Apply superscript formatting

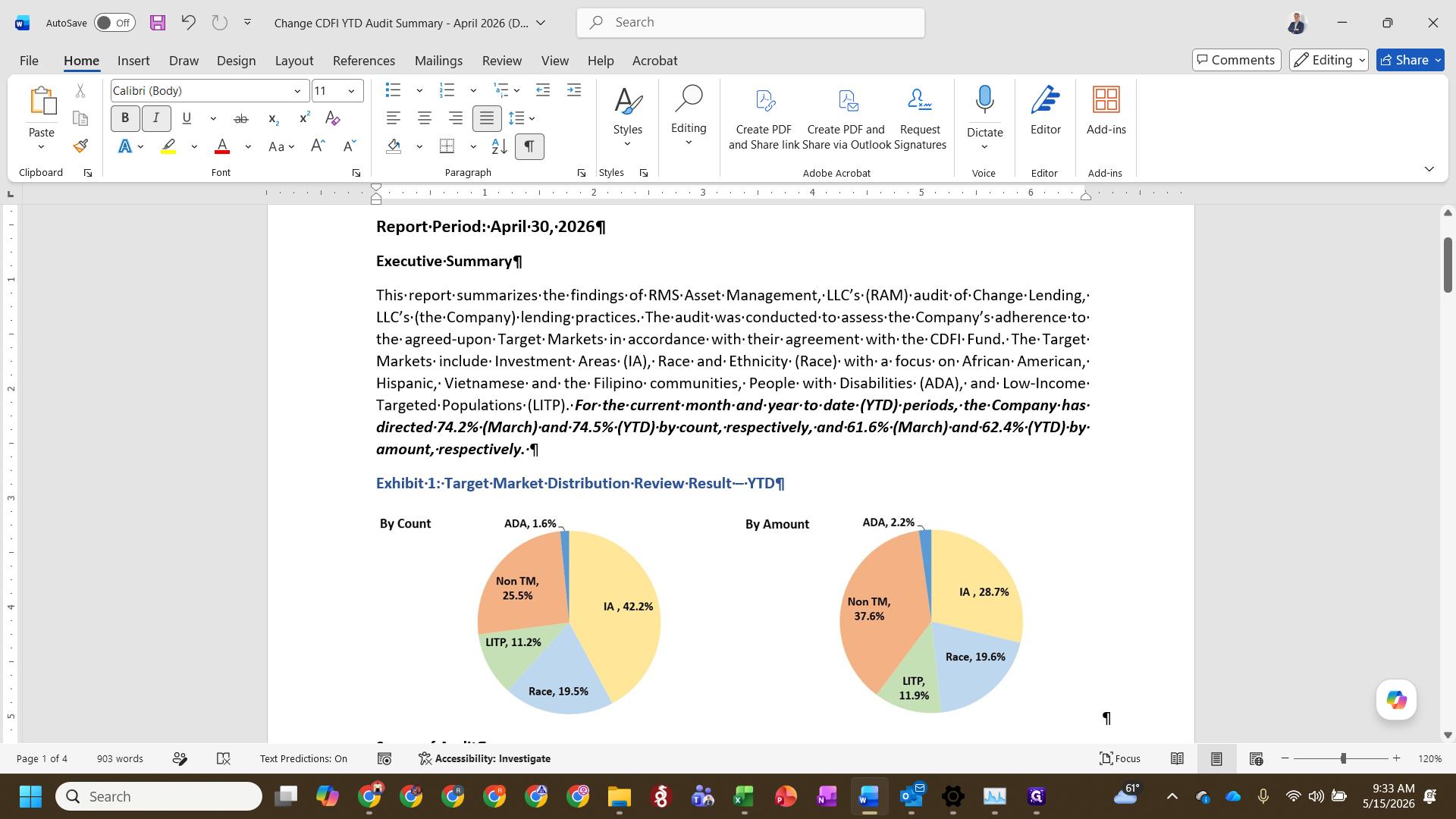[x=304, y=118]
